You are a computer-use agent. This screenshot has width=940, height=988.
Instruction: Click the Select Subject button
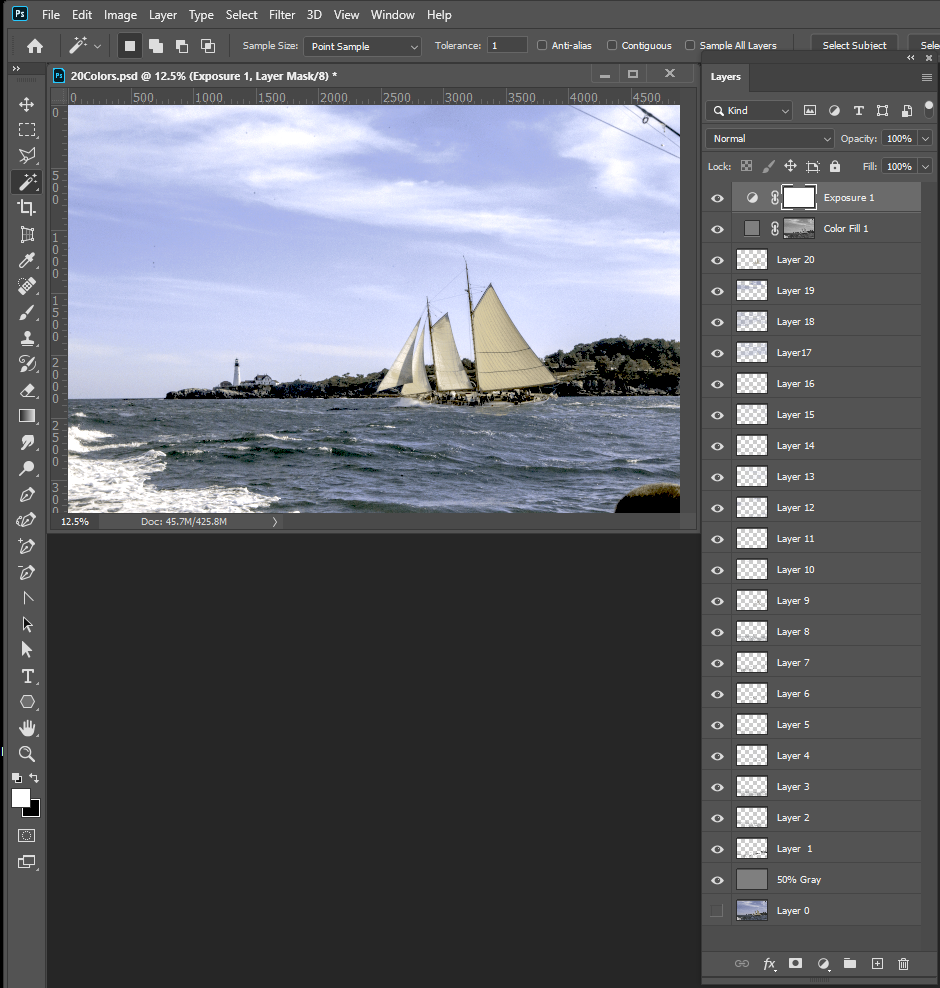[x=854, y=45]
